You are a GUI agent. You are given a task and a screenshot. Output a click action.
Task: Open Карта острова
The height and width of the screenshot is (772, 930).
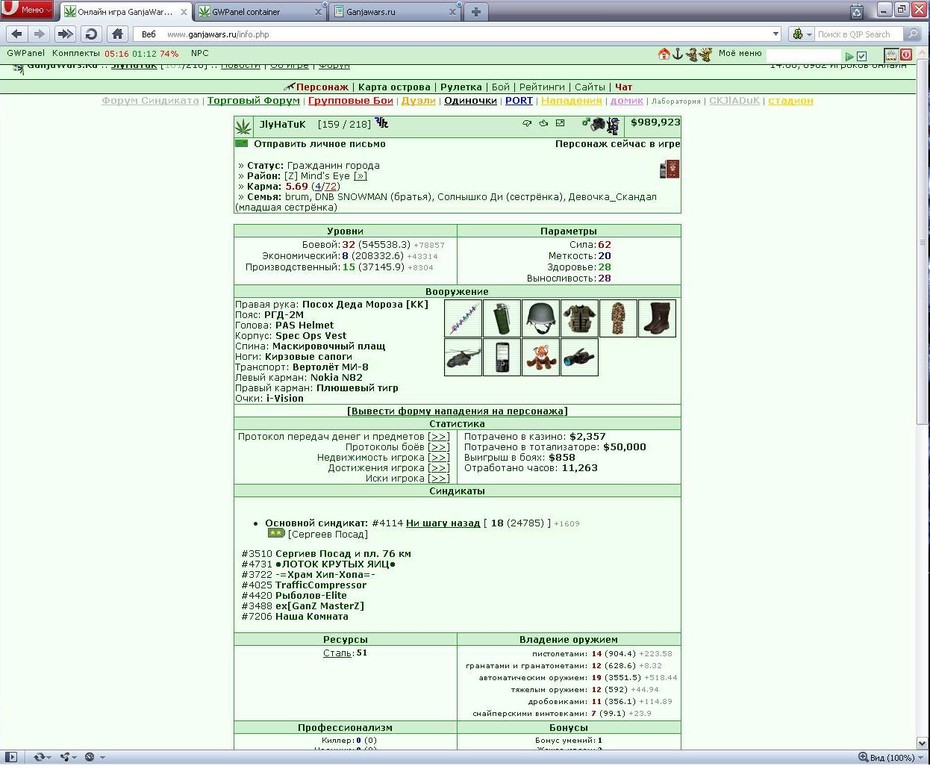[x=394, y=87]
